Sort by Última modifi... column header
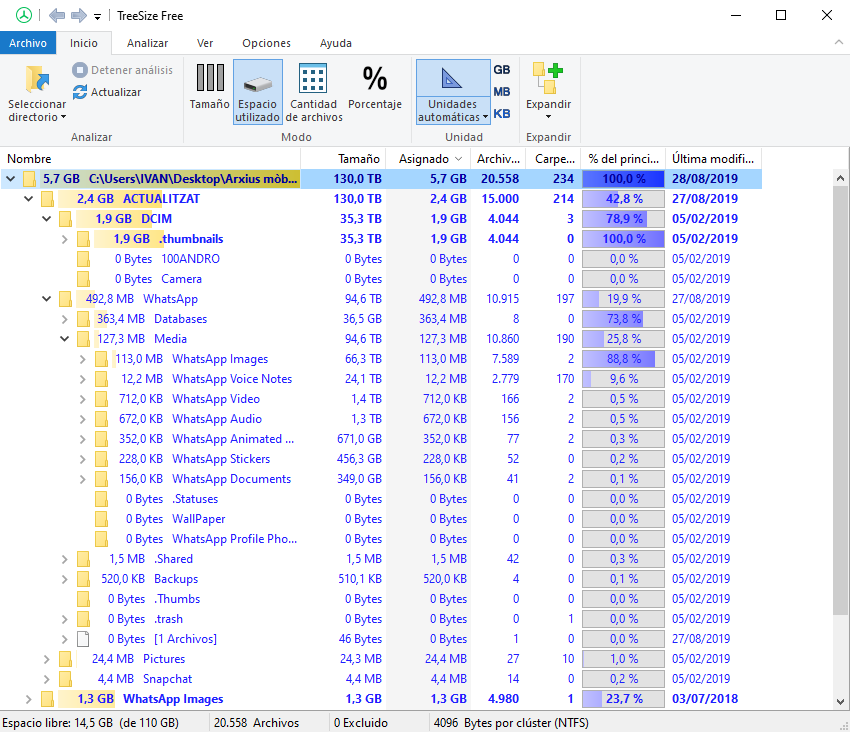This screenshot has width=850, height=732. pos(713,159)
